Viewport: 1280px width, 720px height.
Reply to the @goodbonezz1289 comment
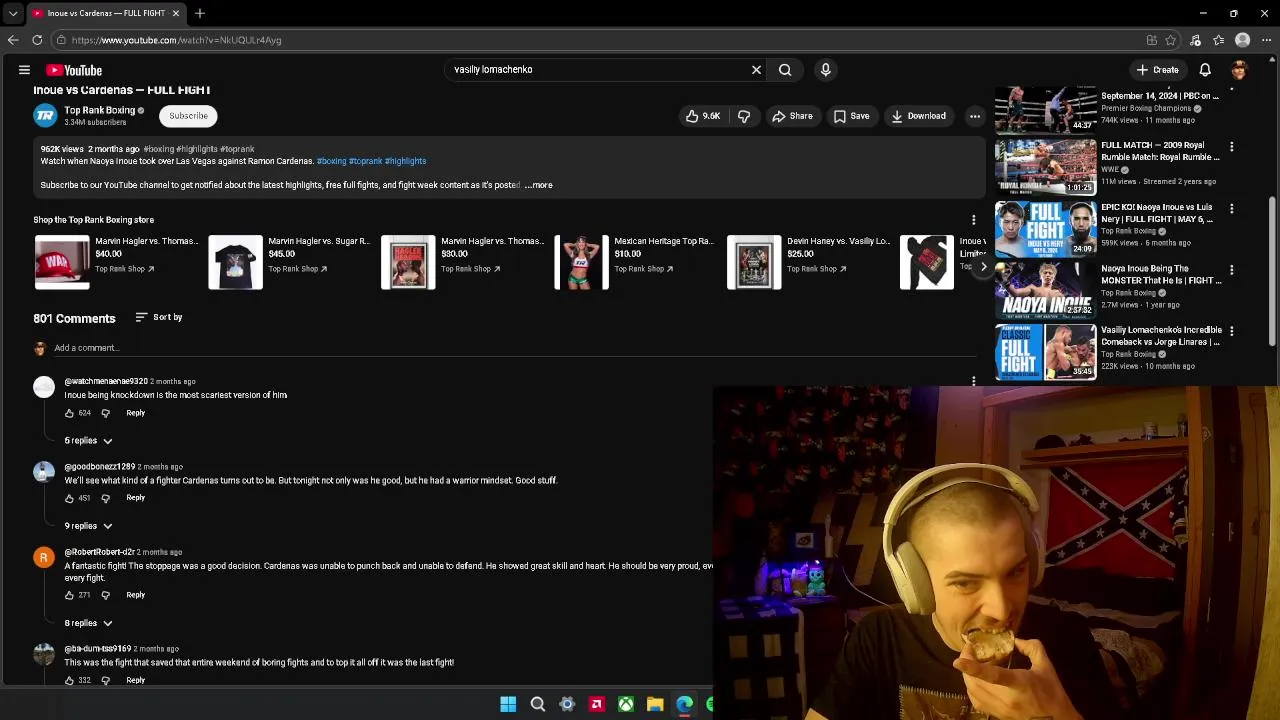coord(135,498)
